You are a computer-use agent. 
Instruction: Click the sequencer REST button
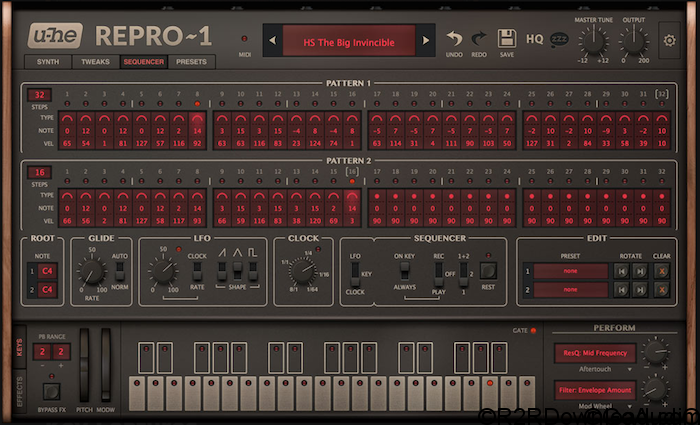tap(488, 271)
